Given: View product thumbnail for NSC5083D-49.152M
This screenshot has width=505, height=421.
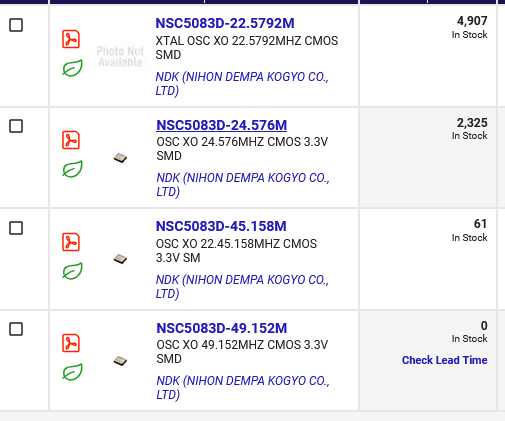Looking at the screenshot, I should pyautogui.click(x=120, y=361).
